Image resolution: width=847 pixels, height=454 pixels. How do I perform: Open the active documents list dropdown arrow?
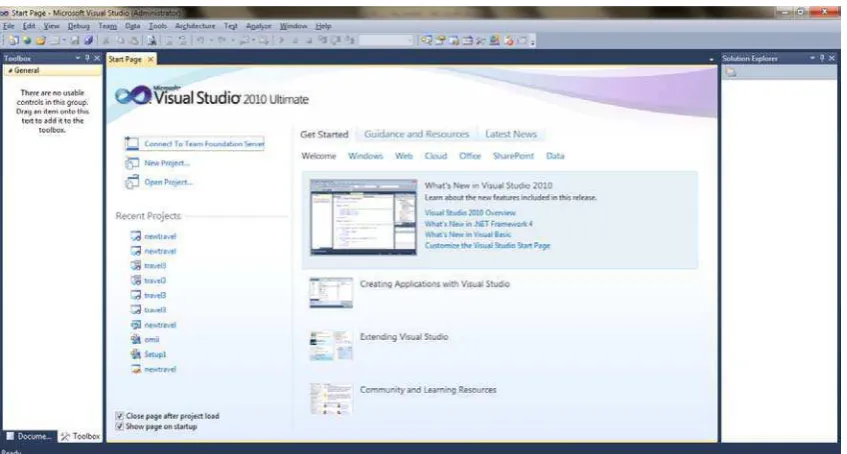[711, 59]
